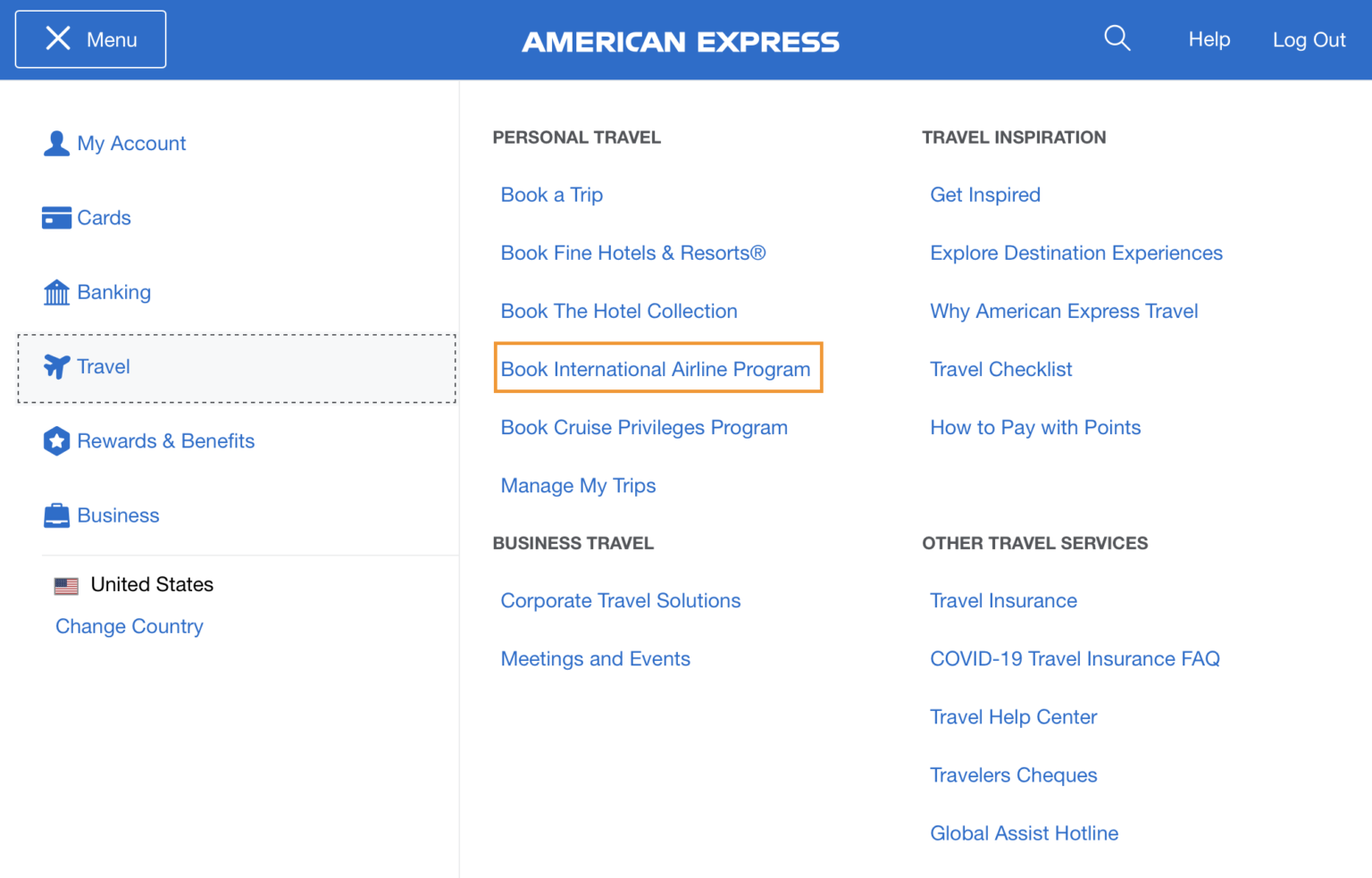The image size is (1372, 878).
Task: Collapse the Travel section
Action: 103,366
